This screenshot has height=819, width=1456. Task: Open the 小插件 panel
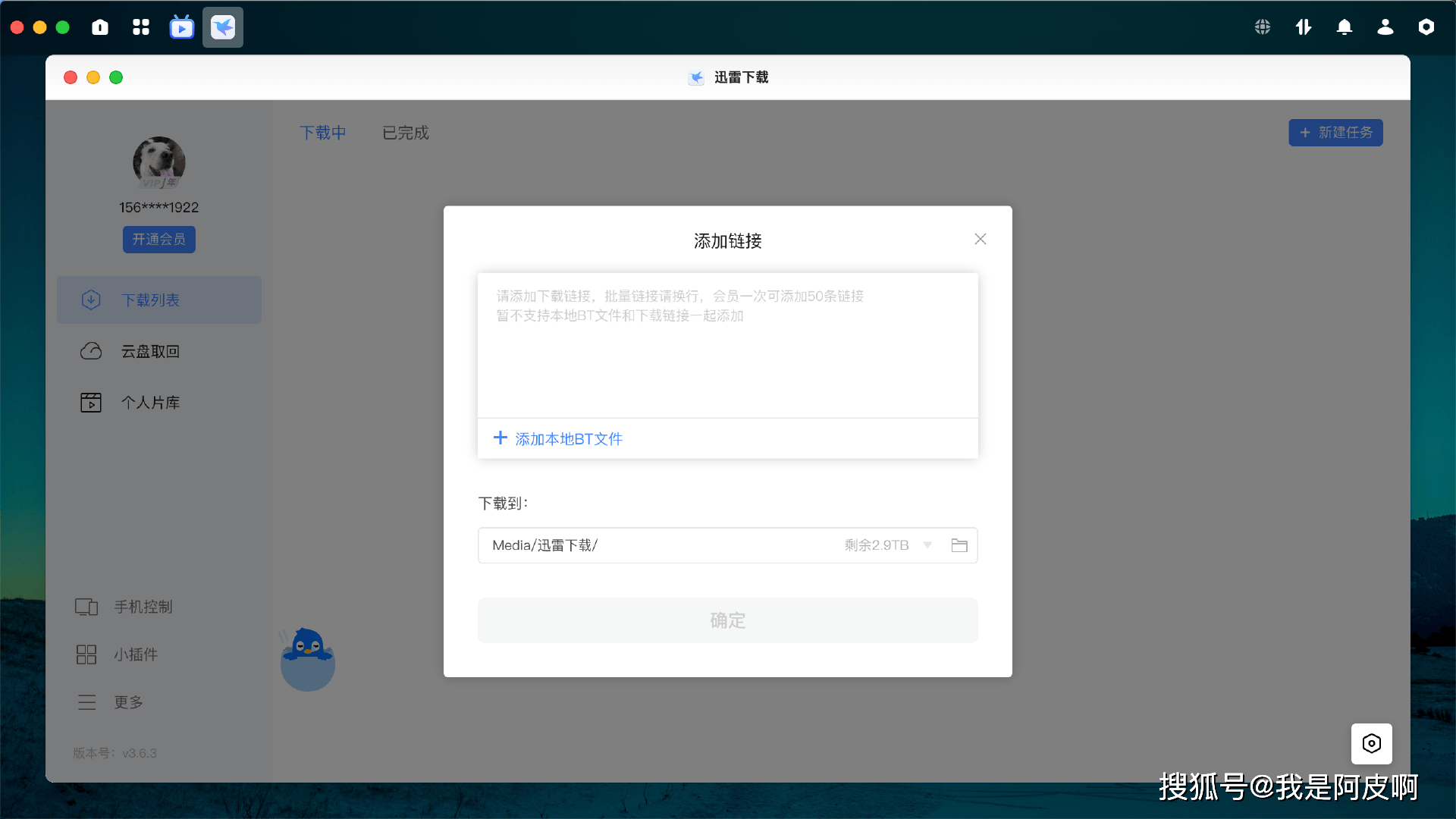[135, 654]
